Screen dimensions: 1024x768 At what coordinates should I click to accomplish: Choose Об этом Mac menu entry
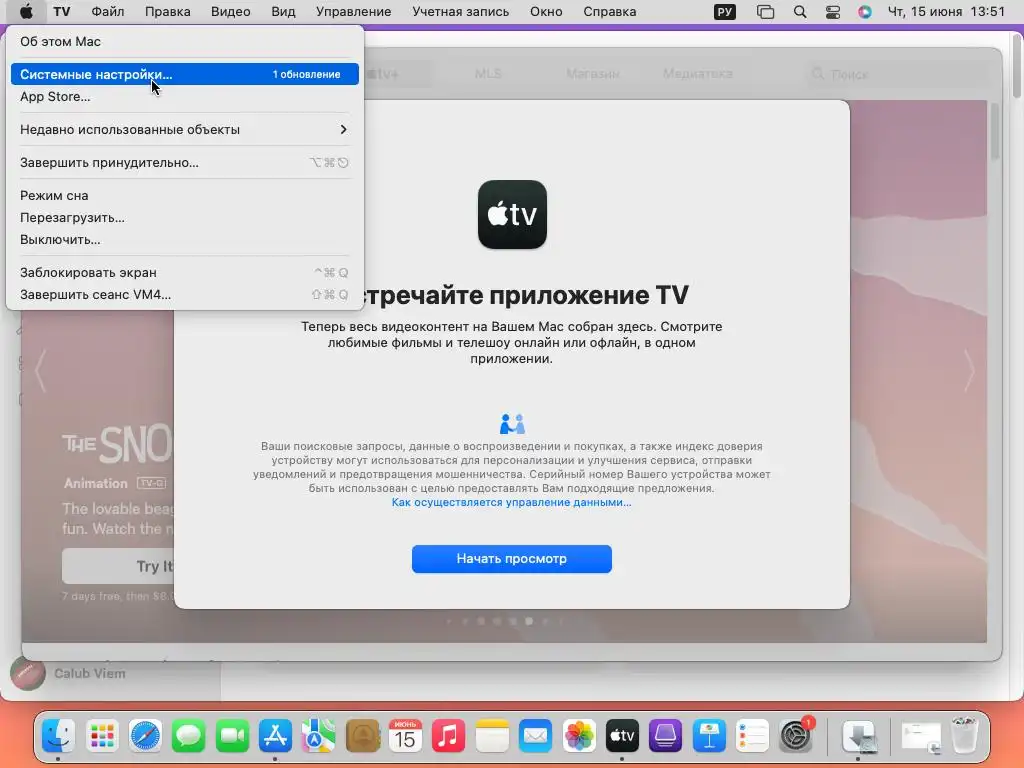[185, 41]
